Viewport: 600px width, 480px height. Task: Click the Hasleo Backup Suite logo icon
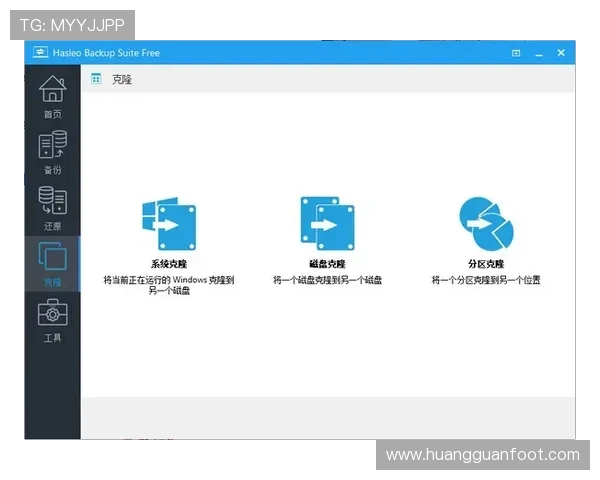tap(40, 52)
